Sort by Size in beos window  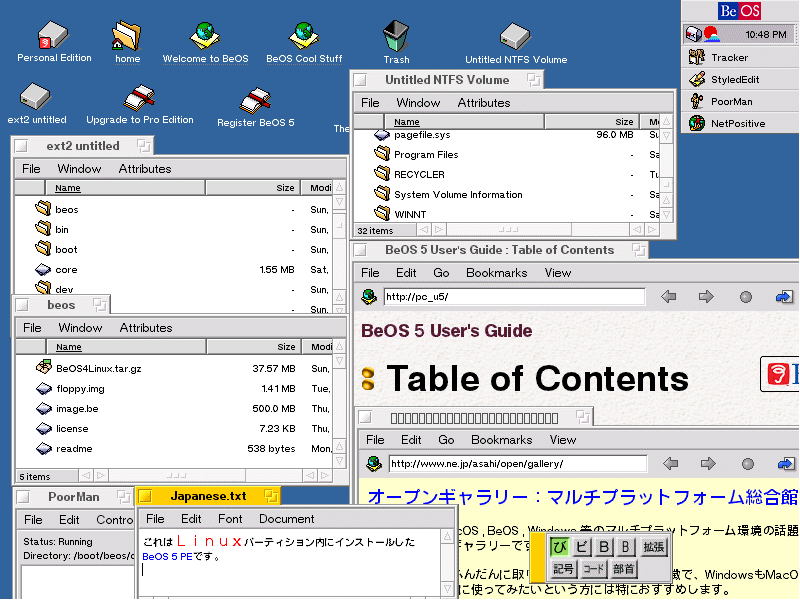point(254,347)
